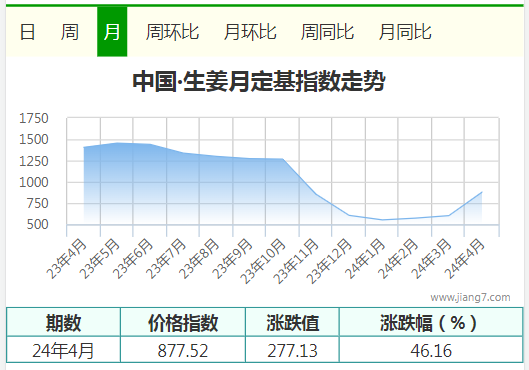This screenshot has width=529, height=370.
Task: Click table header 价格指数
Action: (x=183, y=322)
